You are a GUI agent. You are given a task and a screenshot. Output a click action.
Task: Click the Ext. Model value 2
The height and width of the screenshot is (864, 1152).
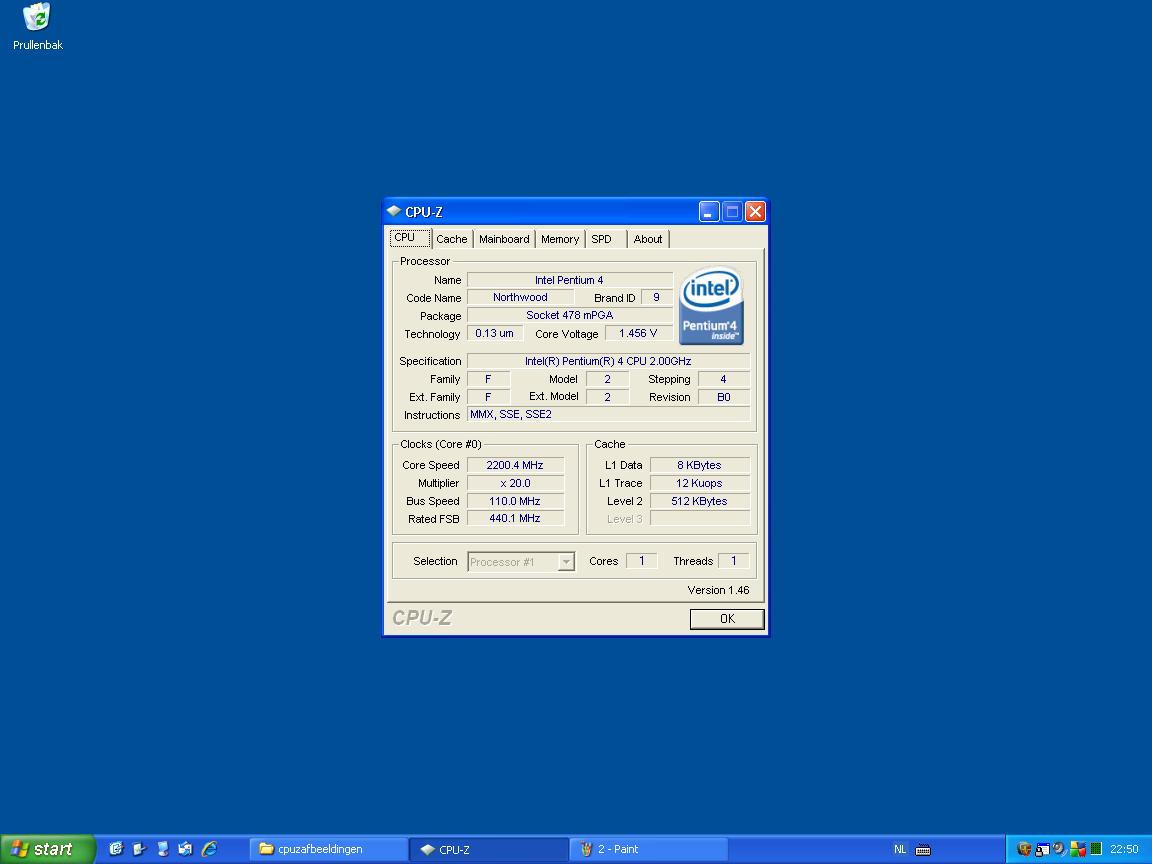[608, 397]
